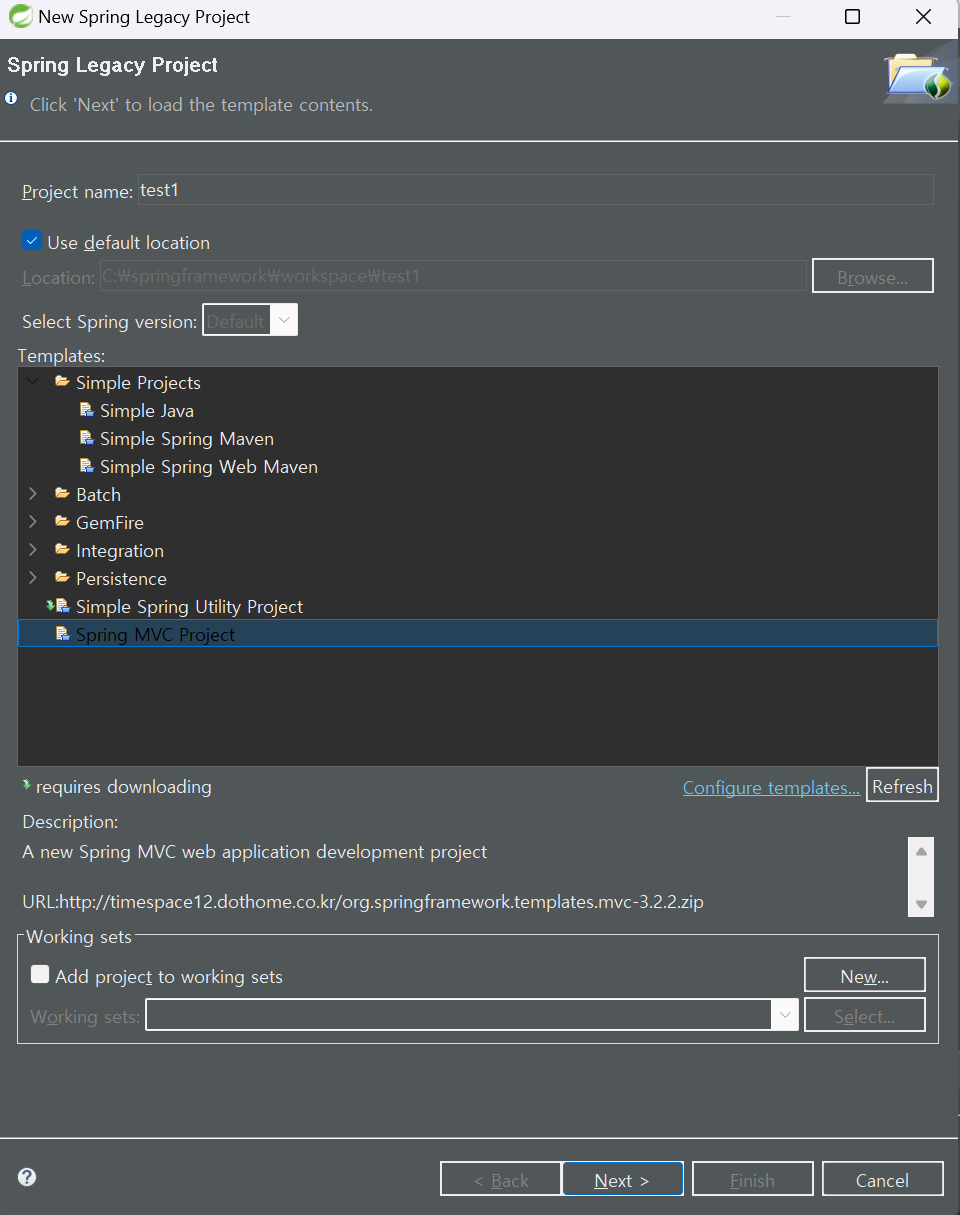Click Next to load template contents
This screenshot has width=960, height=1215.
pyautogui.click(x=623, y=1179)
